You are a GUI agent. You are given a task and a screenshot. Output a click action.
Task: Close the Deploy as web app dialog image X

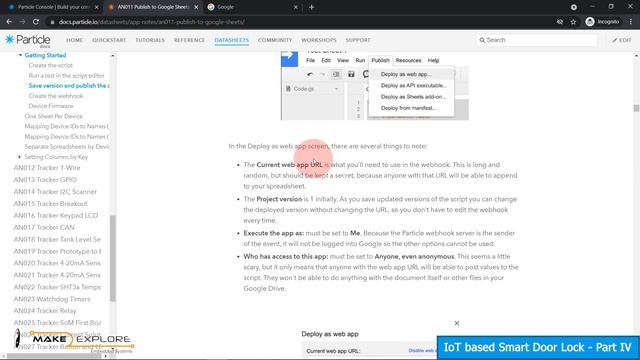click(457, 323)
